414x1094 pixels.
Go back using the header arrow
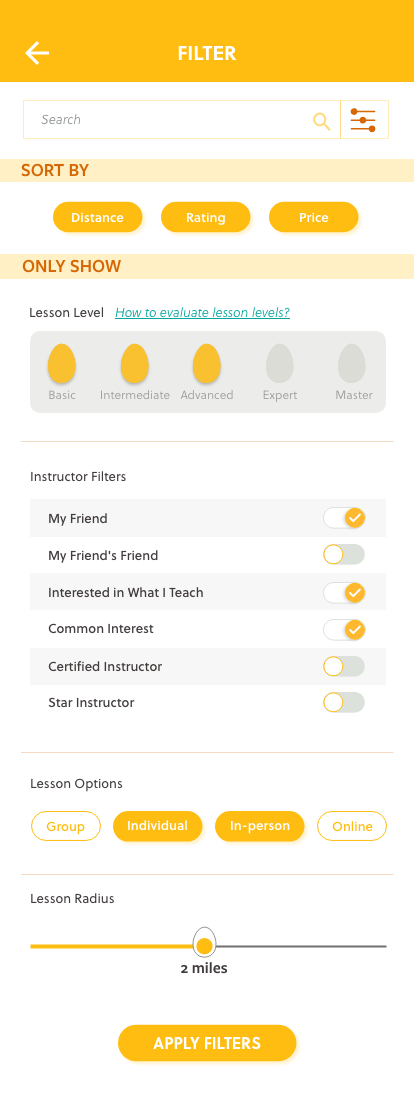point(37,53)
